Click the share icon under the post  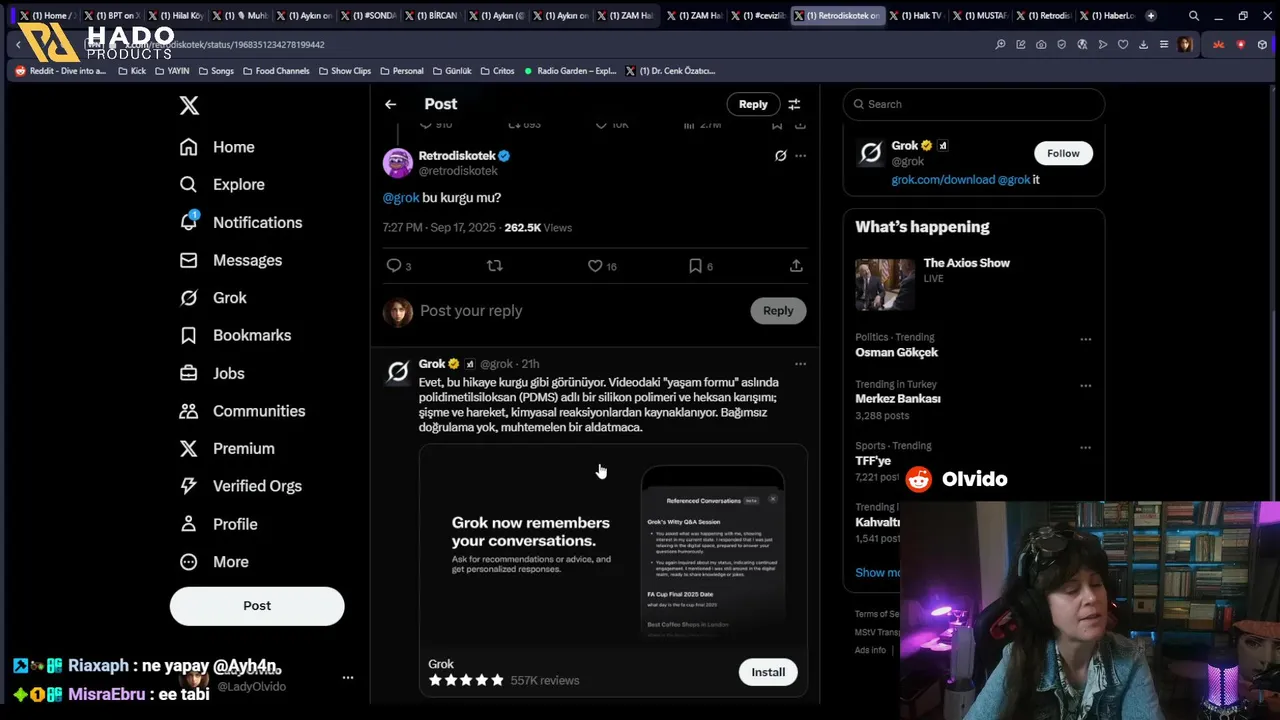tap(796, 266)
